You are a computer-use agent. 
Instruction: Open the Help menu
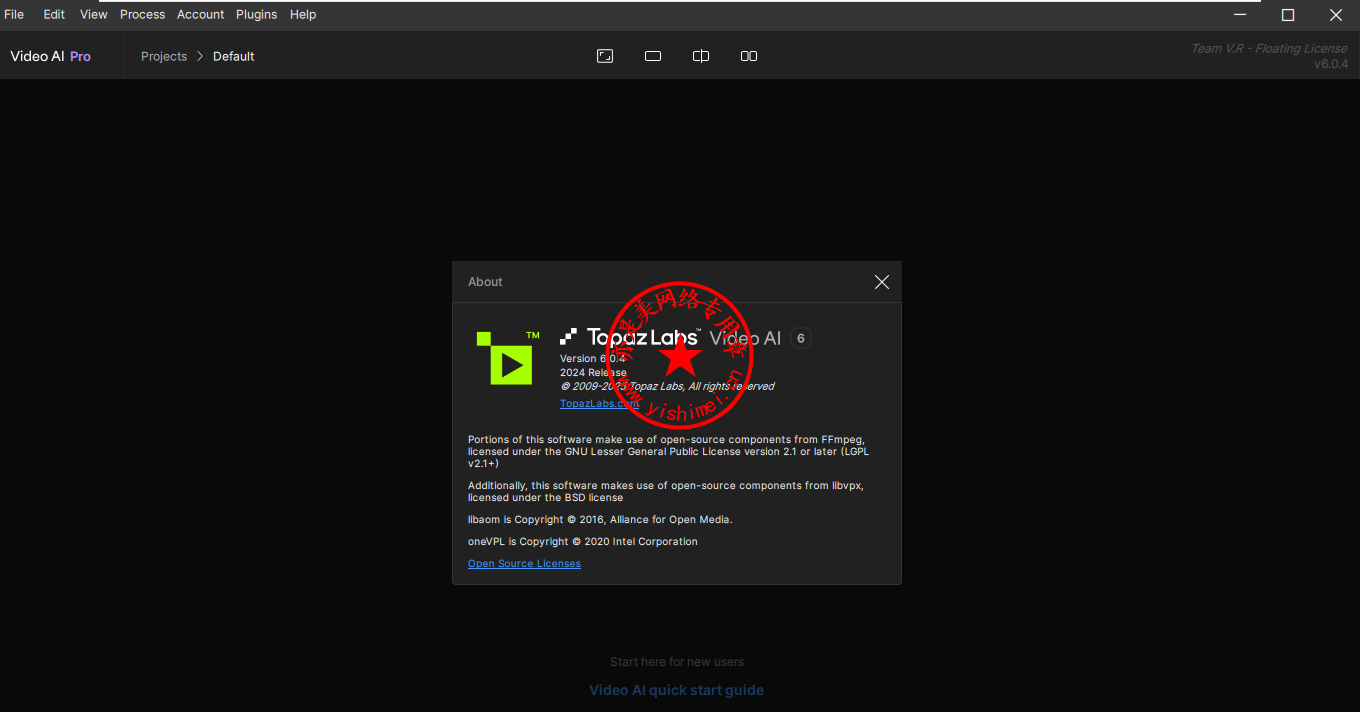(x=303, y=14)
